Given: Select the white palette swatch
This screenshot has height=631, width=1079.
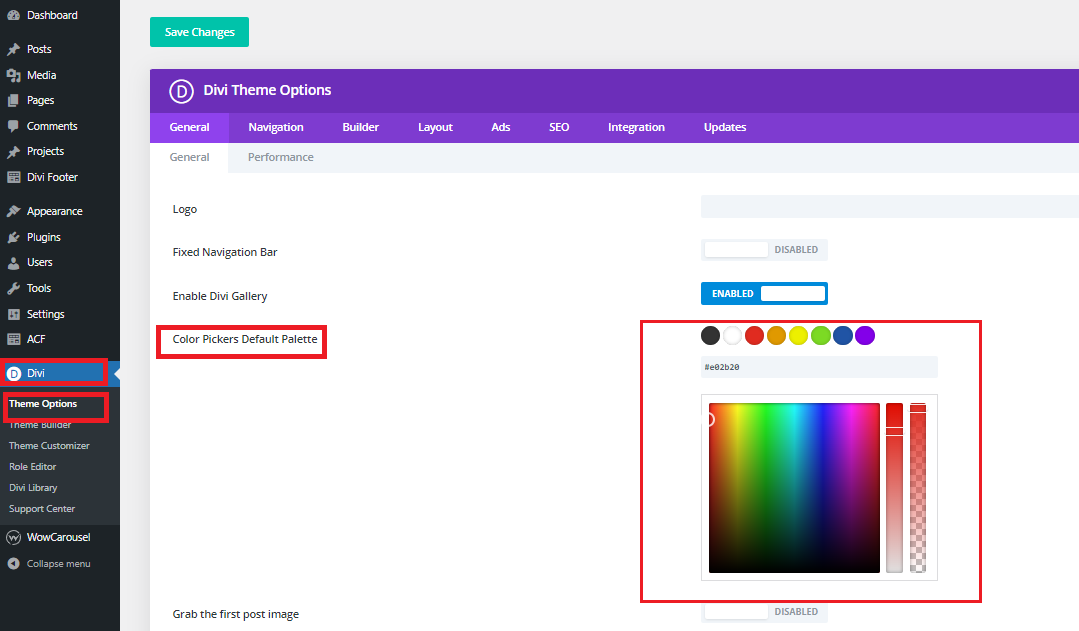Looking at the screenshot, I should point(732,336).
